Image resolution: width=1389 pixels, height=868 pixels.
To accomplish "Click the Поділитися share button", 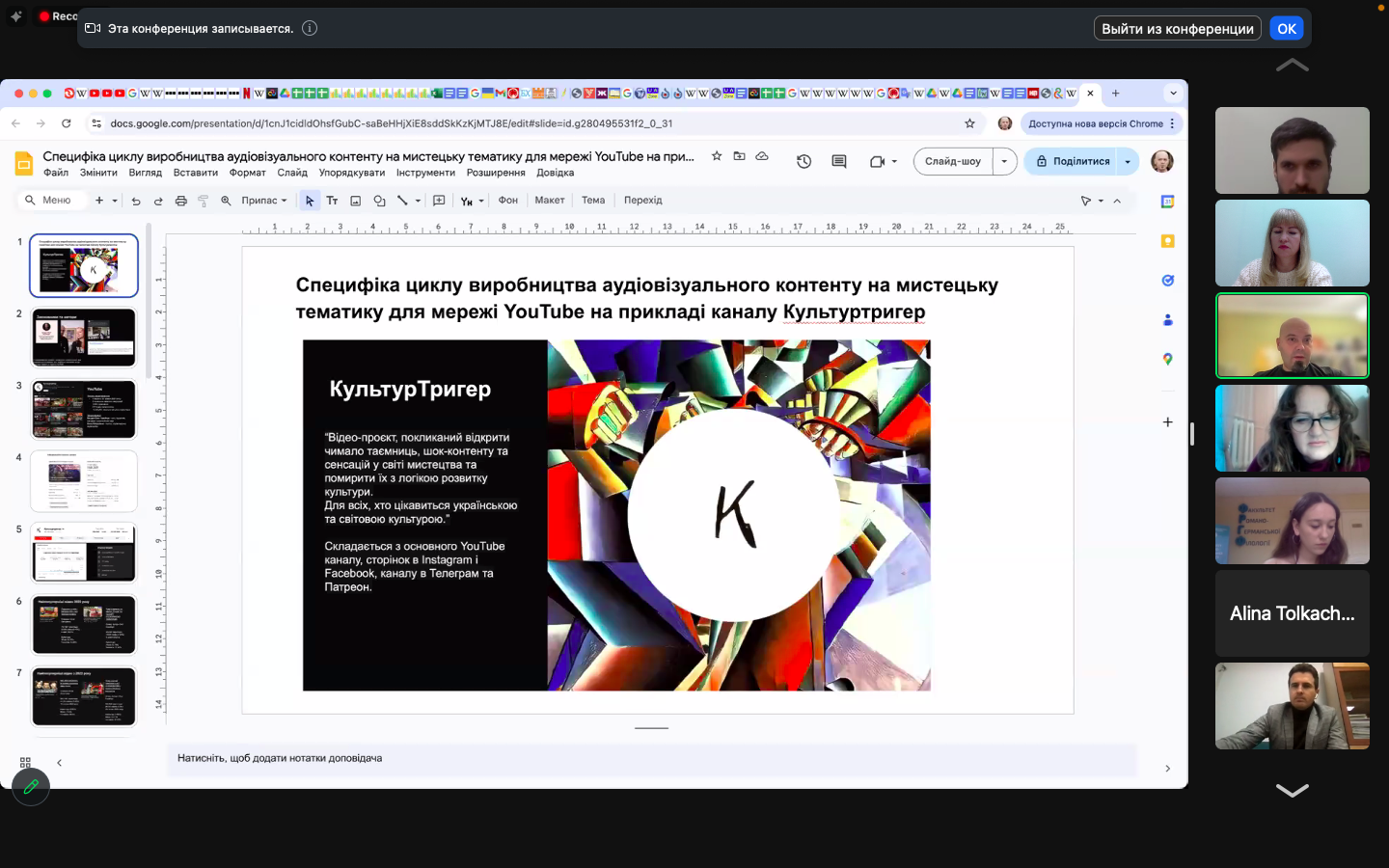I will tap(1072, 161).
